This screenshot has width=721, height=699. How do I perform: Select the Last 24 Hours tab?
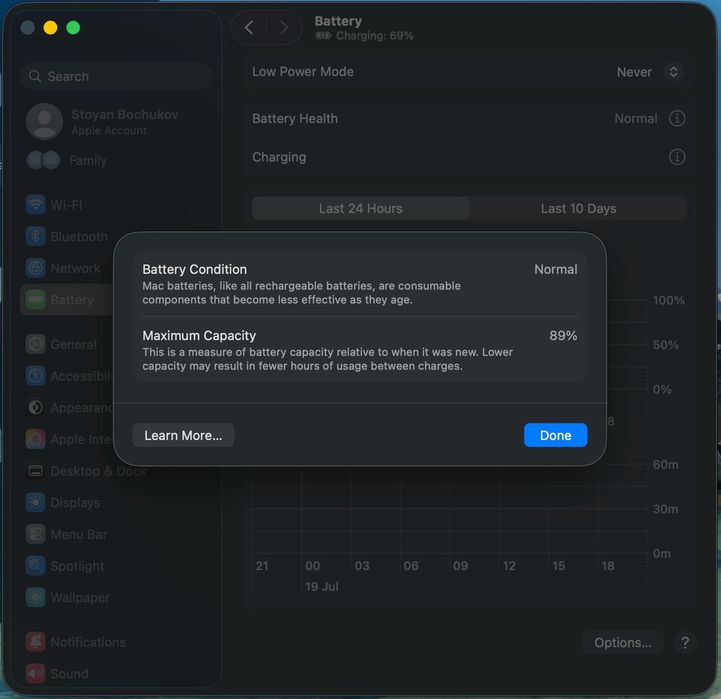pyautogui.click(x=361, y=209)
